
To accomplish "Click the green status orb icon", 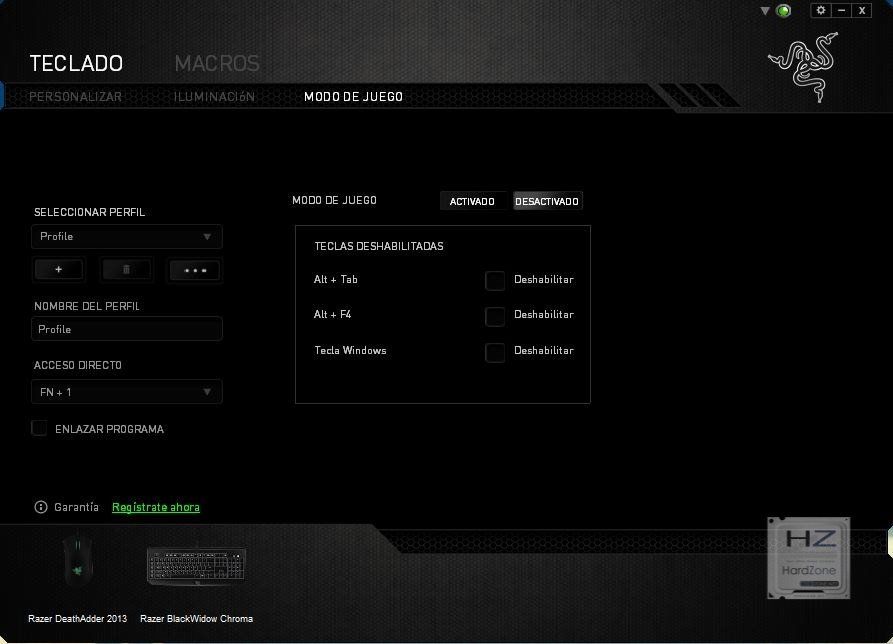I will 784,11.
